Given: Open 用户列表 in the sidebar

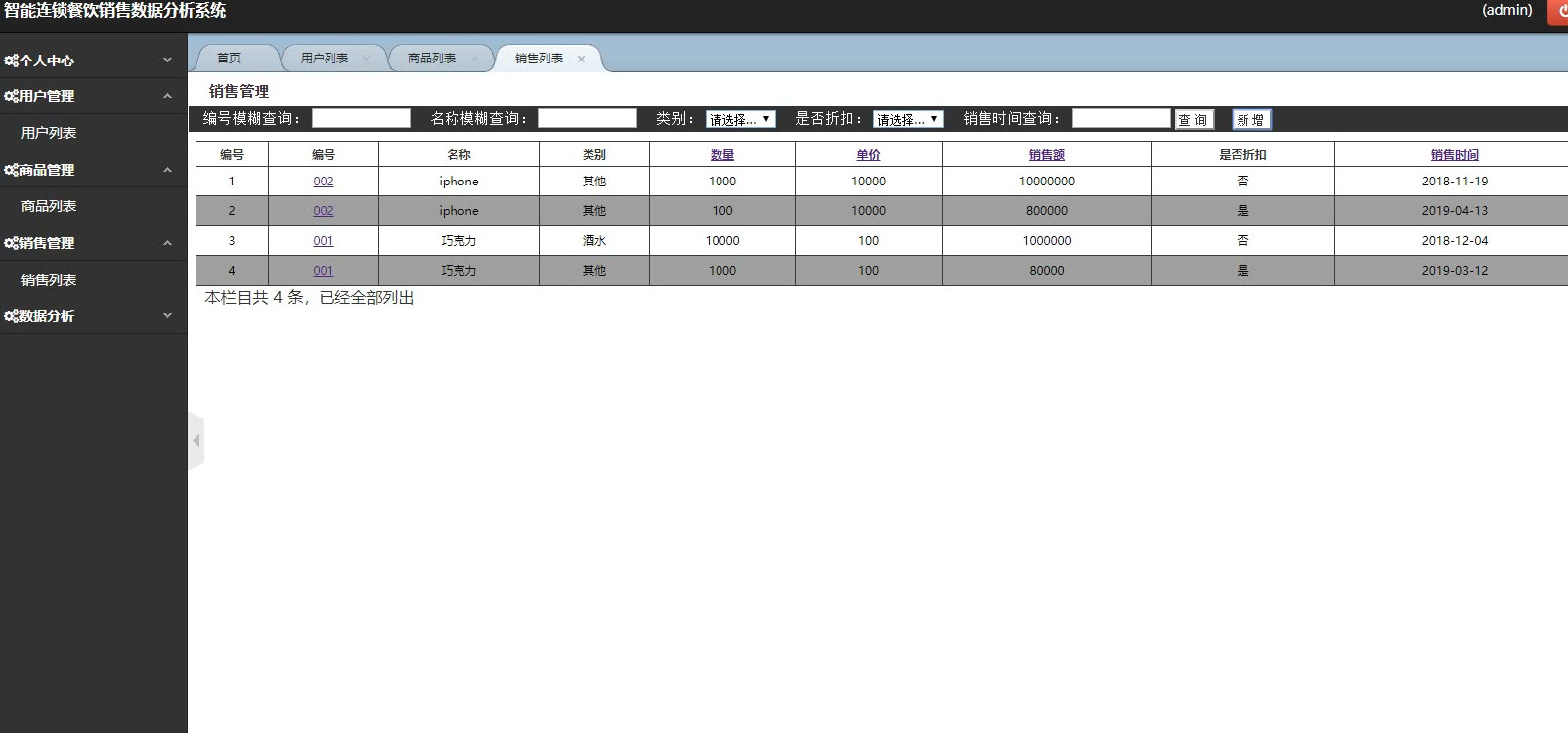Looking at the screenshot, I should (x=49, y=133).
